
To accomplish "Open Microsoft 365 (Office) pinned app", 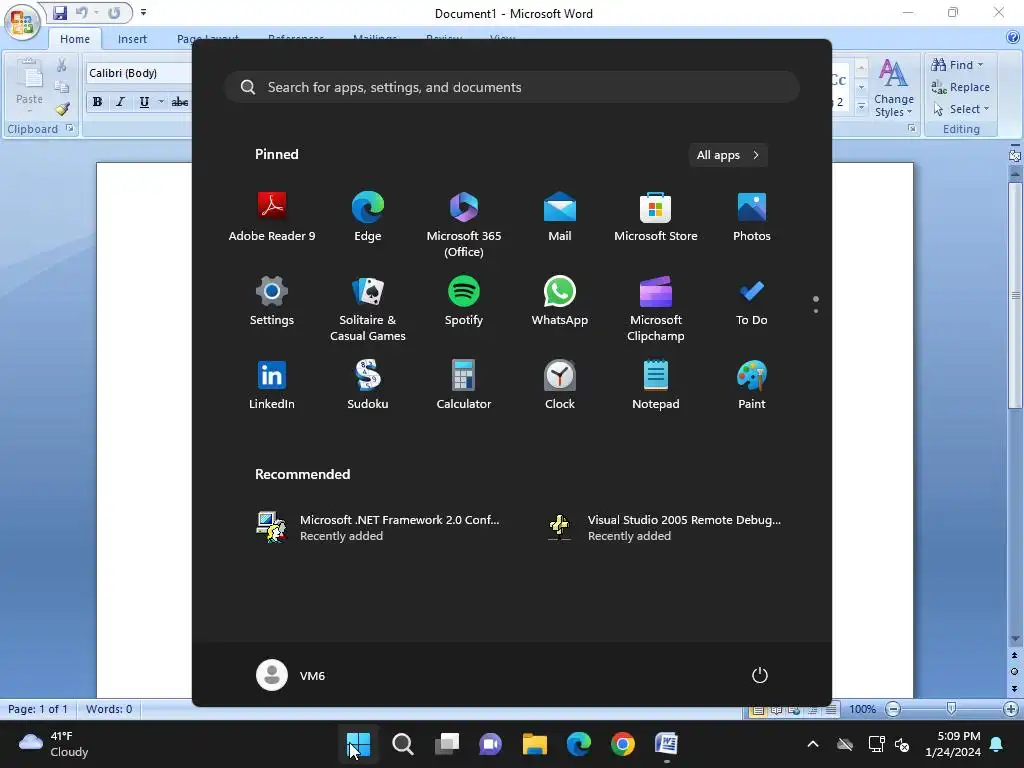I will 464,225.
